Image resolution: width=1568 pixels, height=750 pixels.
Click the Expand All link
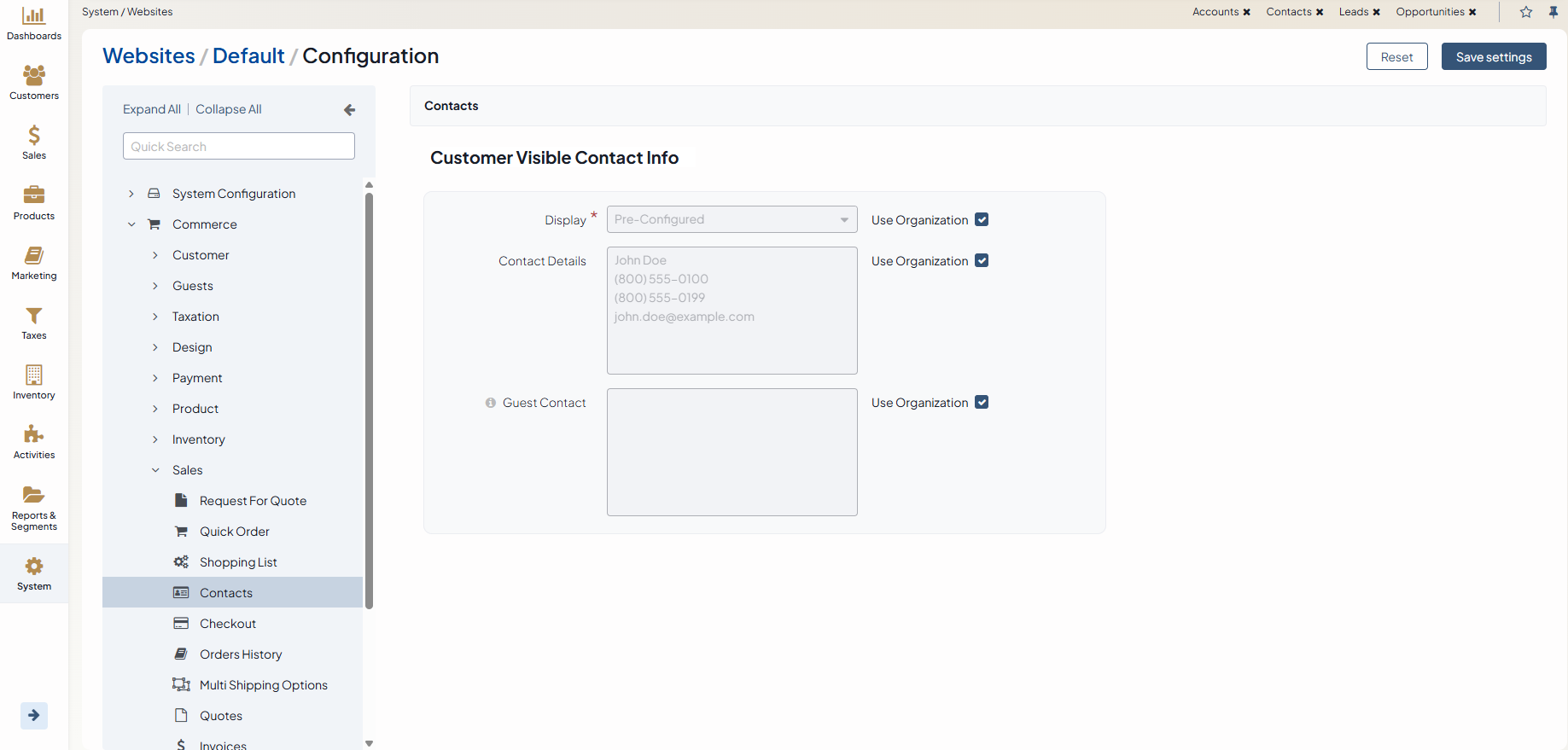[x=151, y=109]
